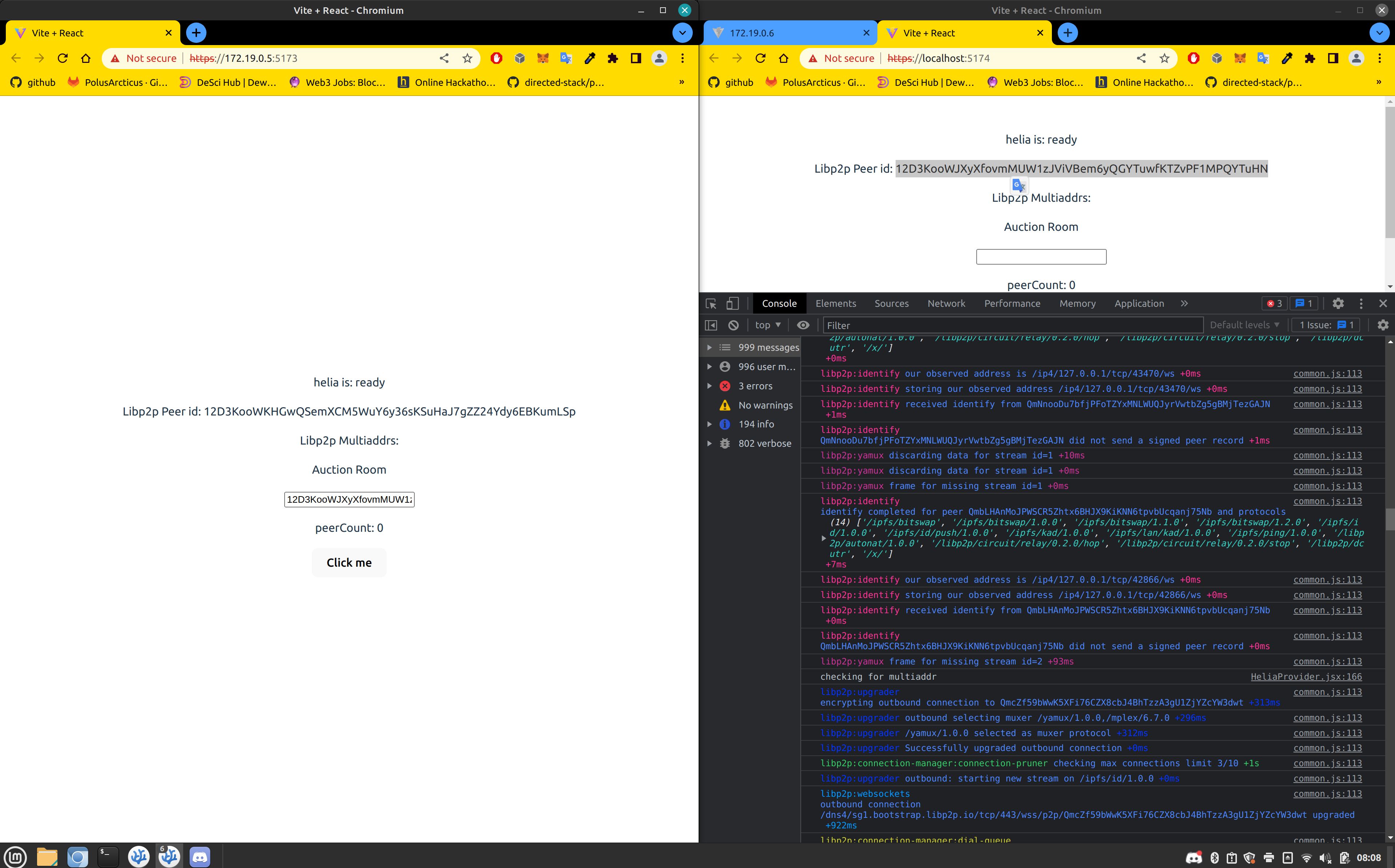Switch to the Application tab

click(1139, 304)
